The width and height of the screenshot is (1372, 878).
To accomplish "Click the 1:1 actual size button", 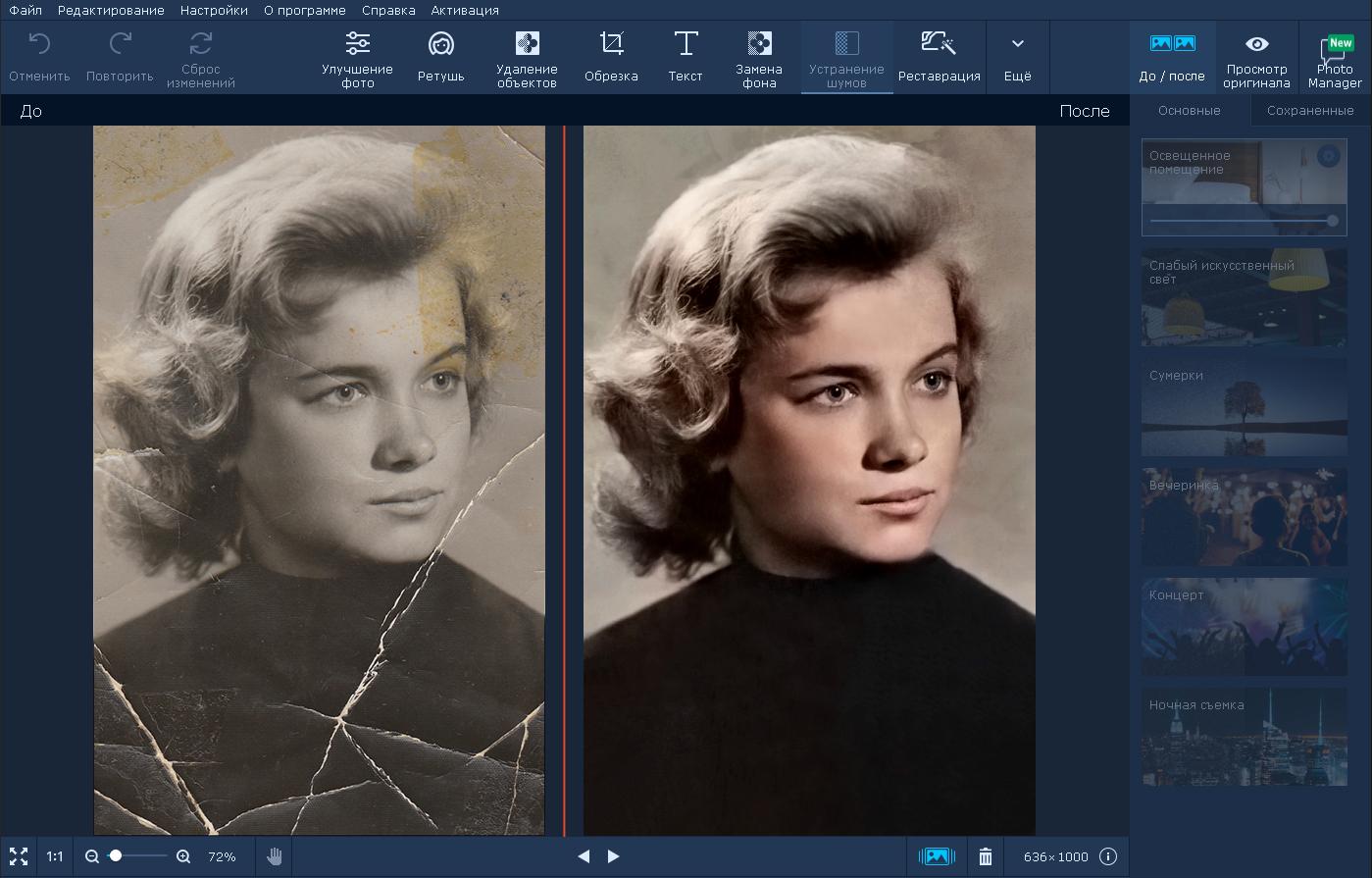I will pos(55,856).
